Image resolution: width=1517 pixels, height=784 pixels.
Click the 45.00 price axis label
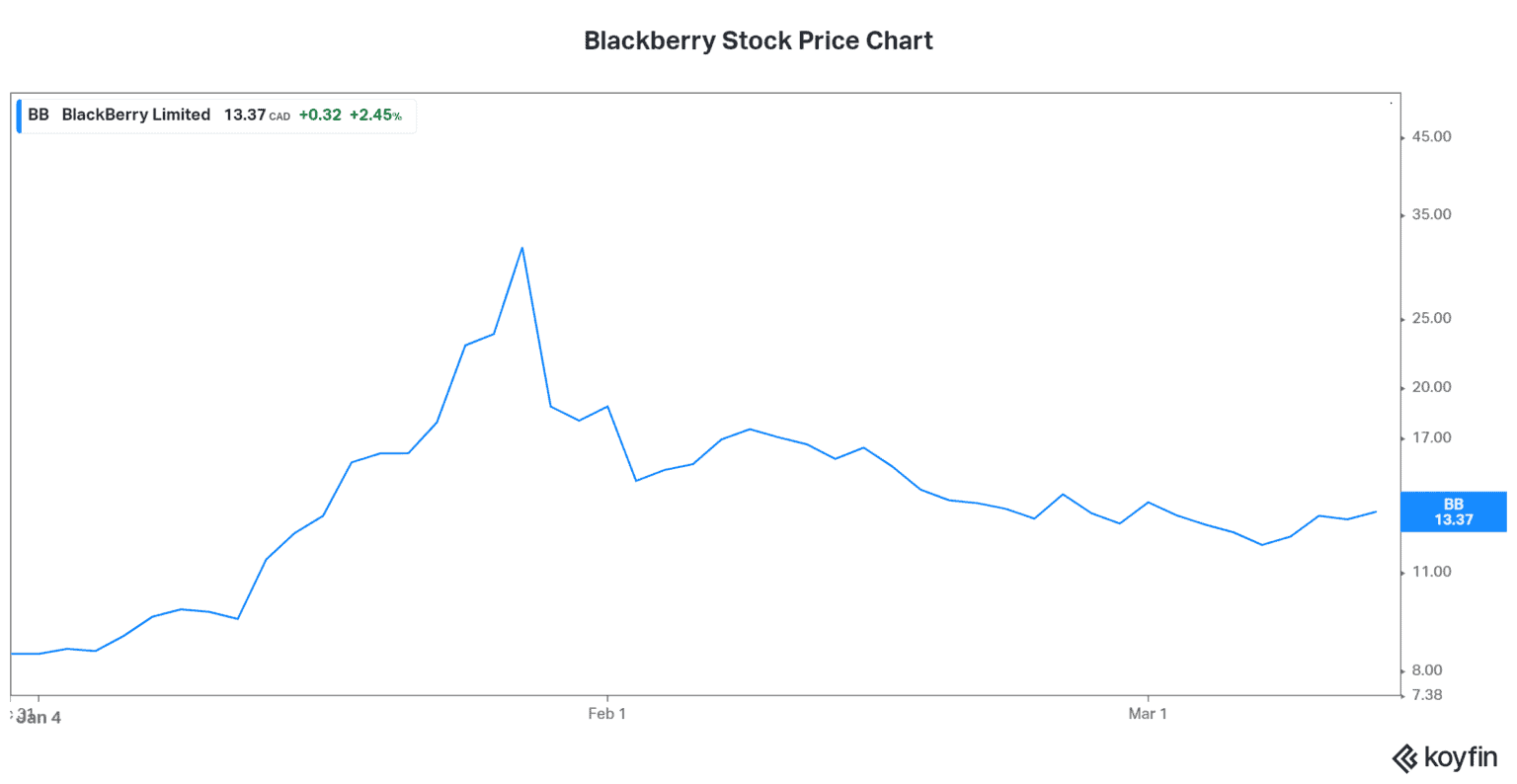(1431, 136)
